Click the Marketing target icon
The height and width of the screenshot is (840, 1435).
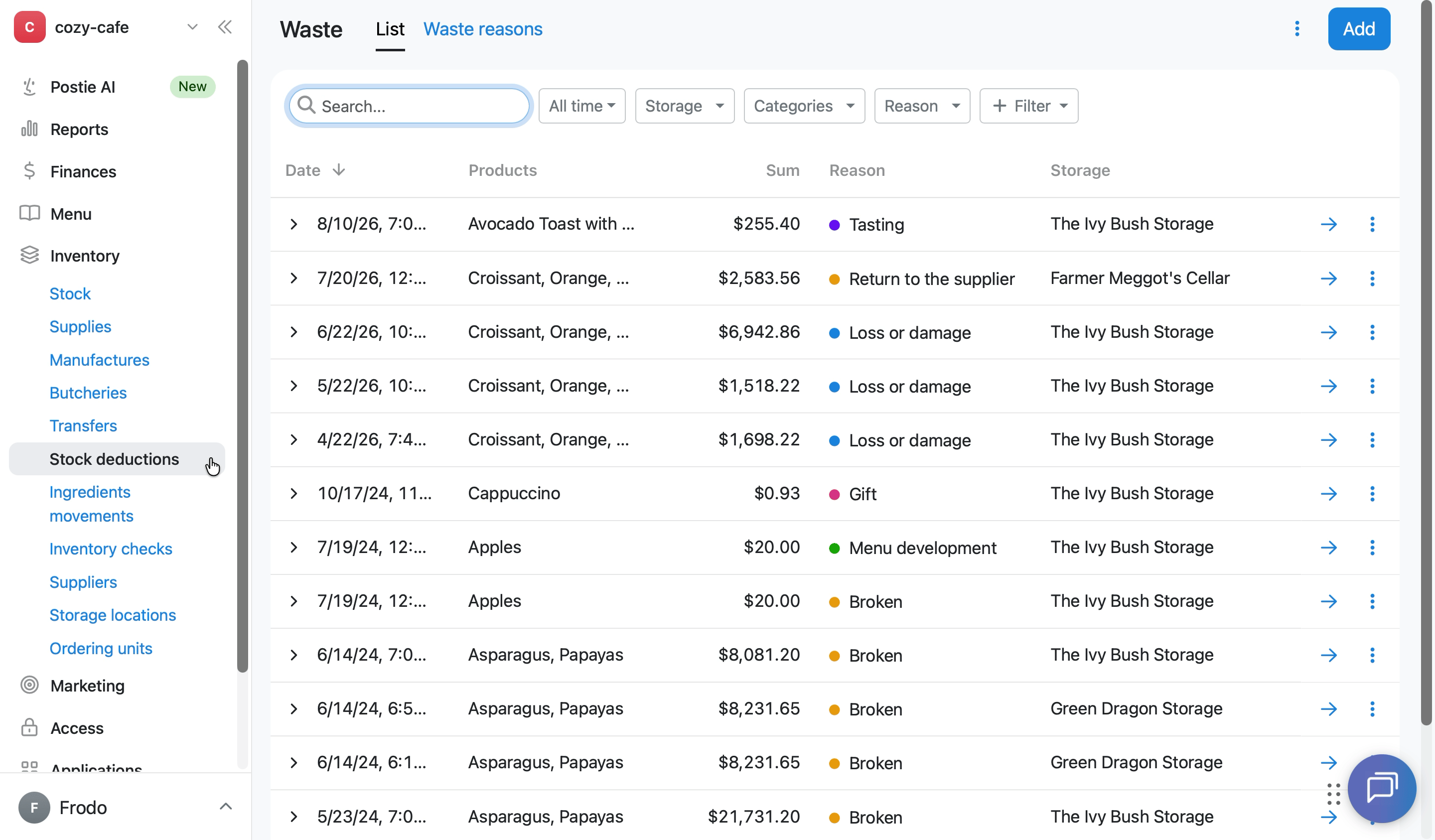(29, 685)
